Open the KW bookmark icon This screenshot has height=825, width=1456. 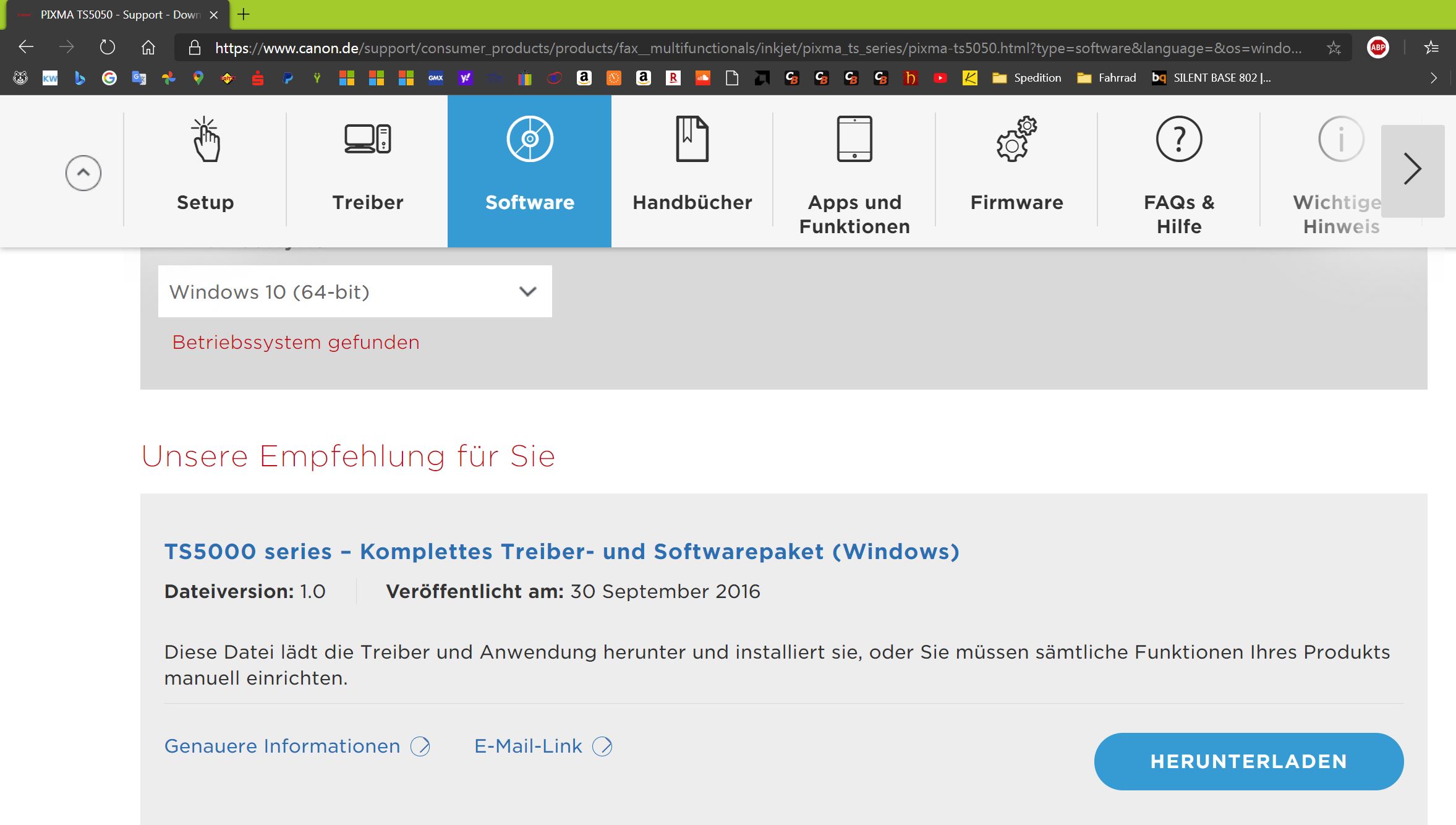[x=50, y=78]
